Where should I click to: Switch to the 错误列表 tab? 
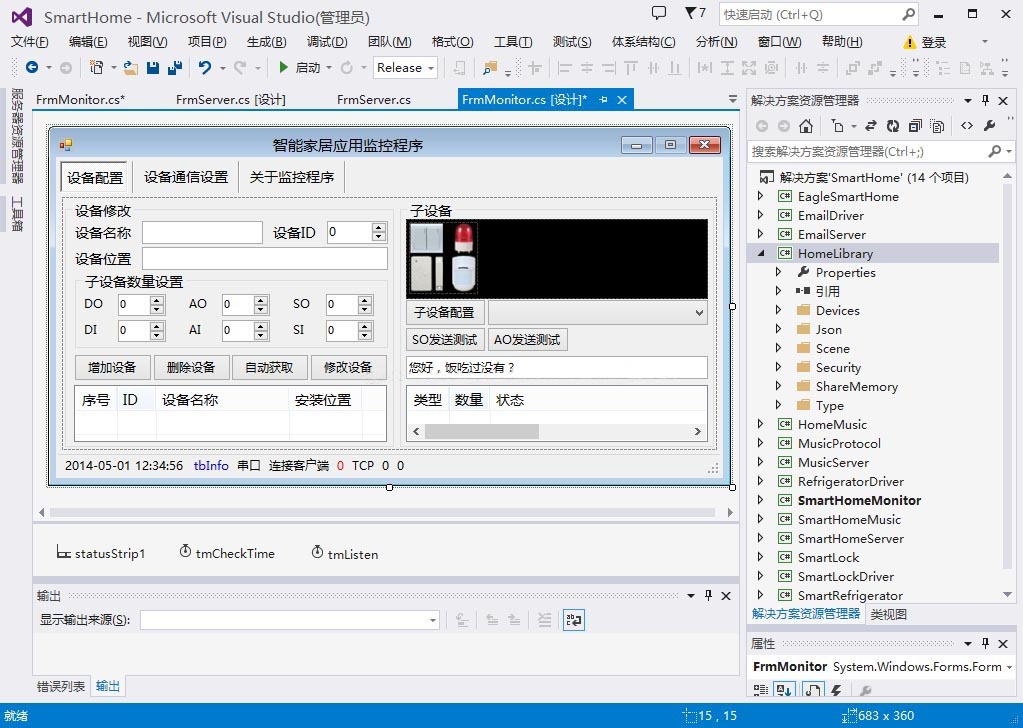[x=61, y=686]
